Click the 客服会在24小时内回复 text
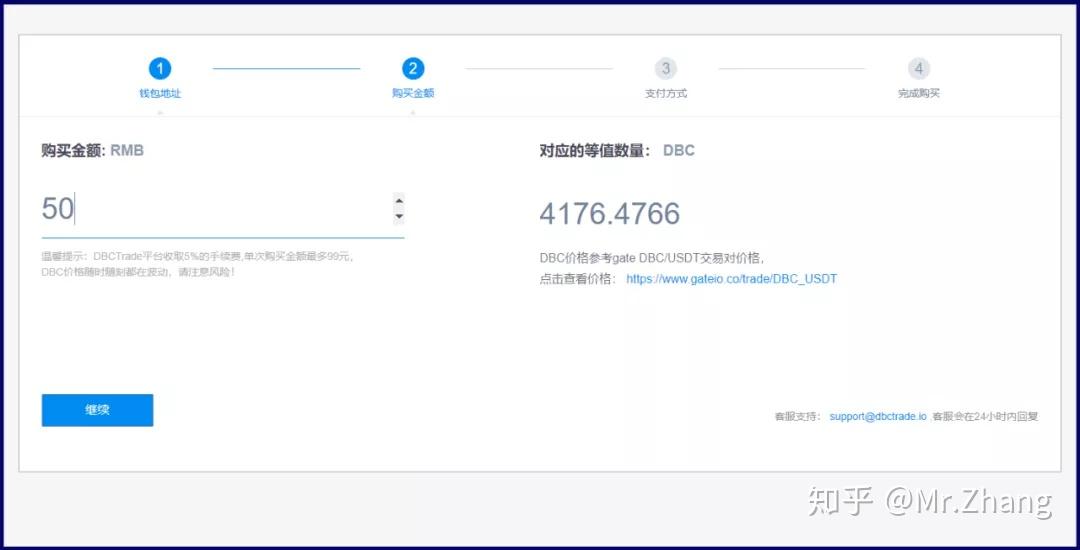This screenshot has width=1080, height=550. tap(985, 416)
